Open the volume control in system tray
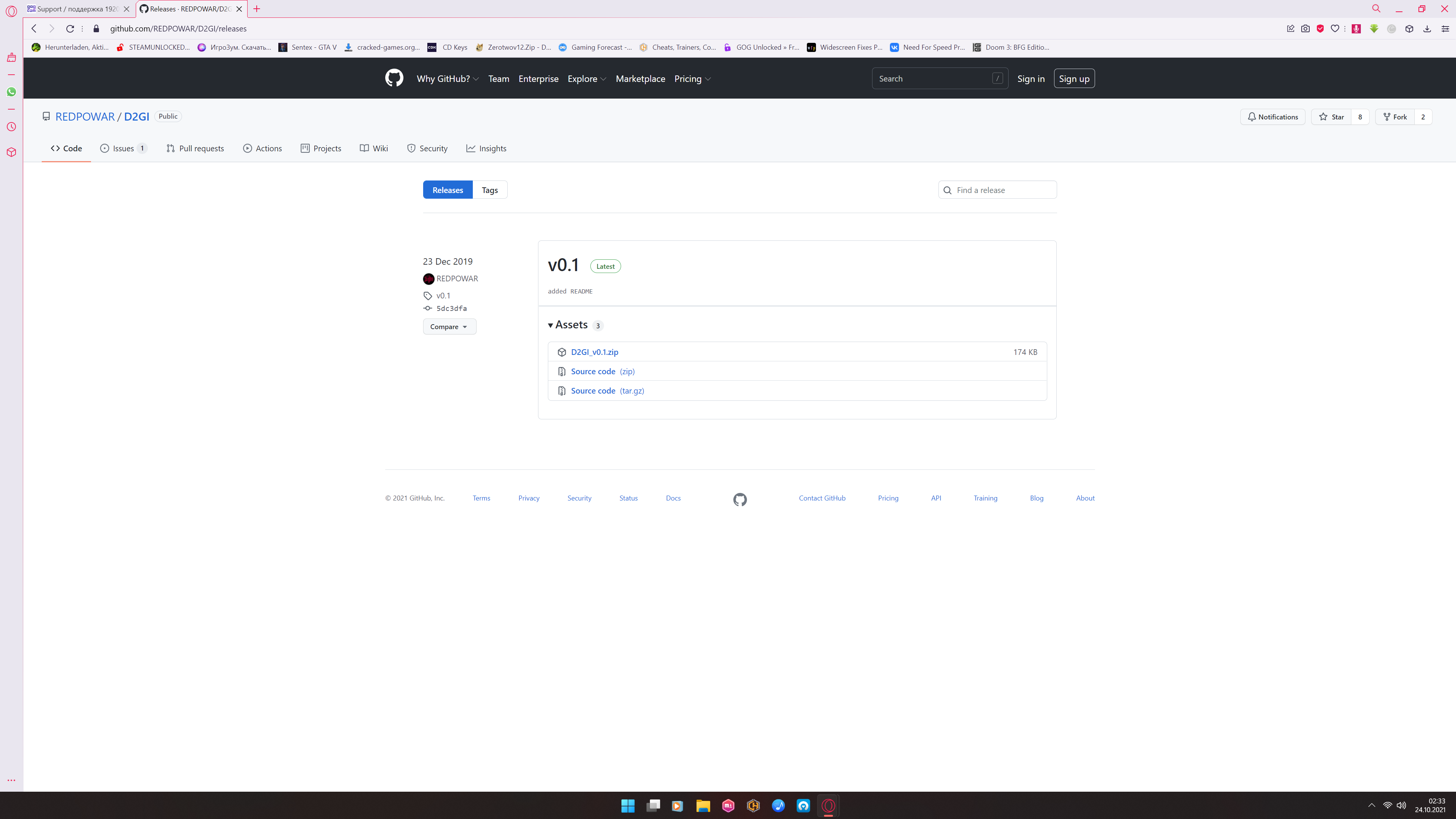Image resolution: width=1456 pixels, height=819 pixels. pyautogui.click(x=1402, y=805)
